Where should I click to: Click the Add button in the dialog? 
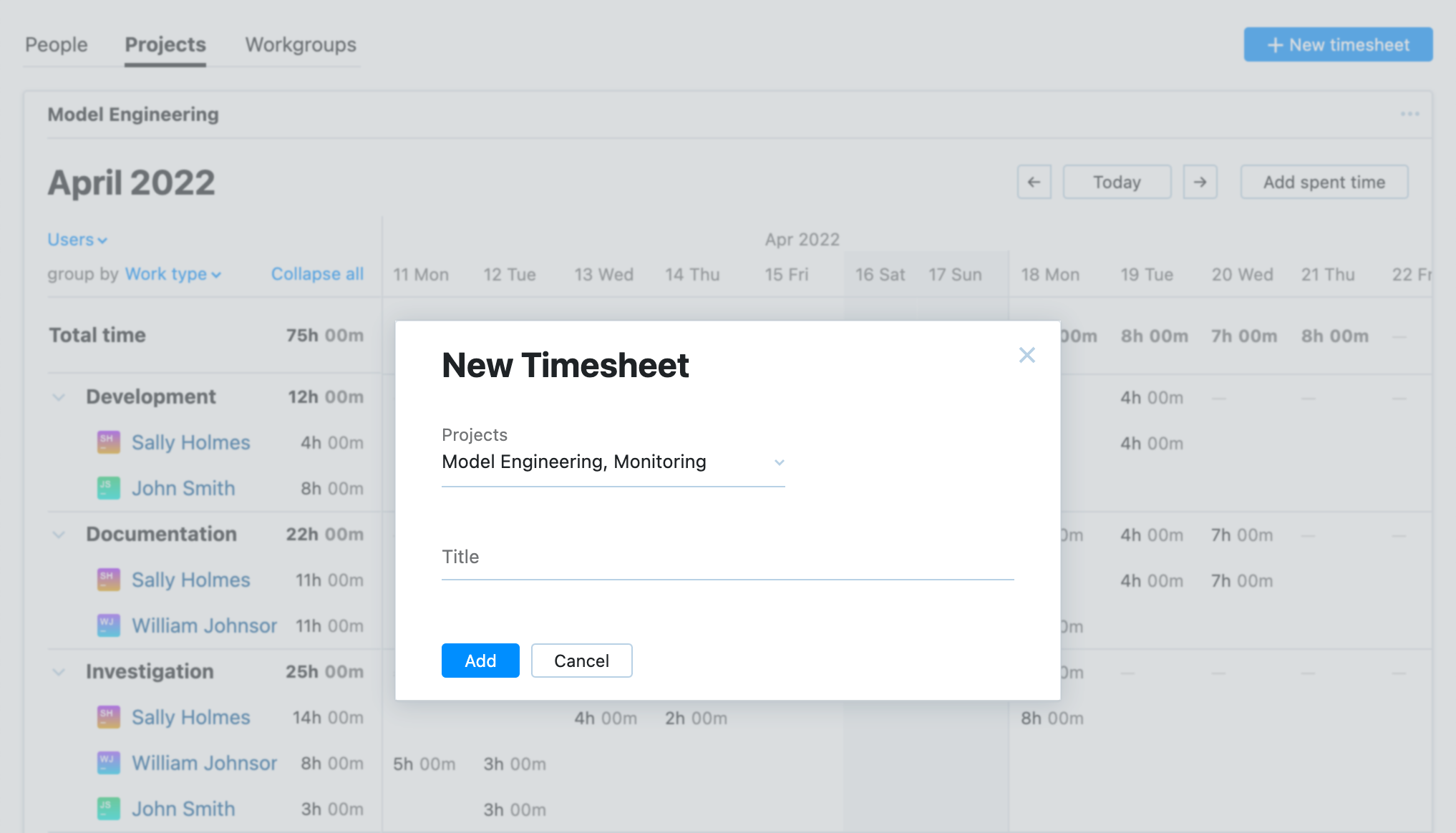tap(480, 661)
